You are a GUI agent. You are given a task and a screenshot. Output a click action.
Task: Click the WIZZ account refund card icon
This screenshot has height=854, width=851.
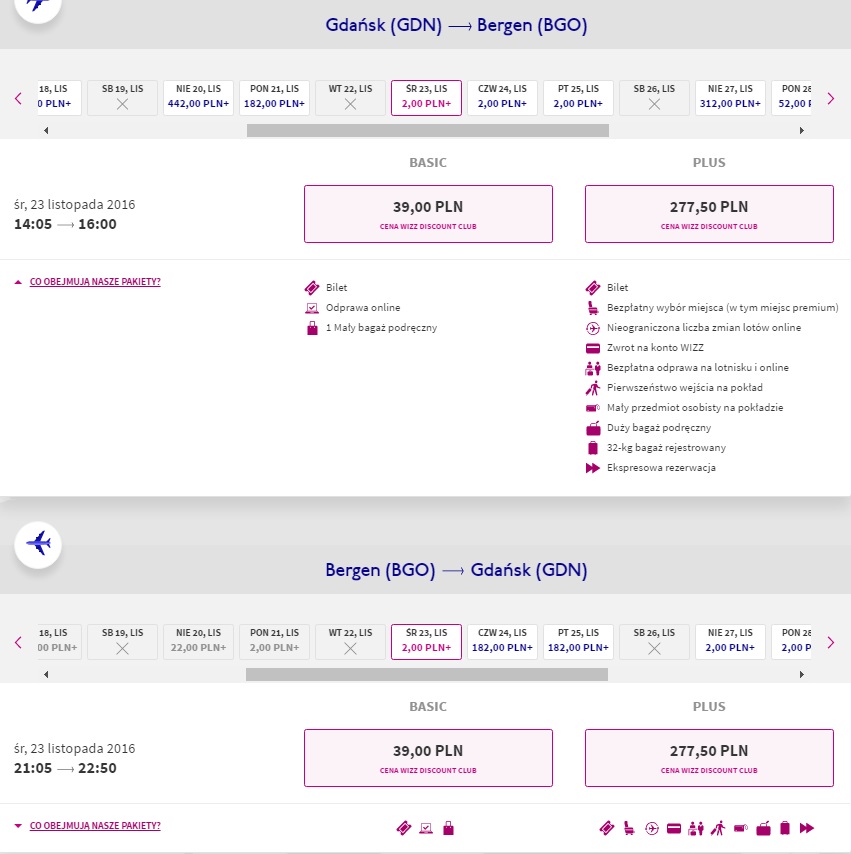coord(593,348)
